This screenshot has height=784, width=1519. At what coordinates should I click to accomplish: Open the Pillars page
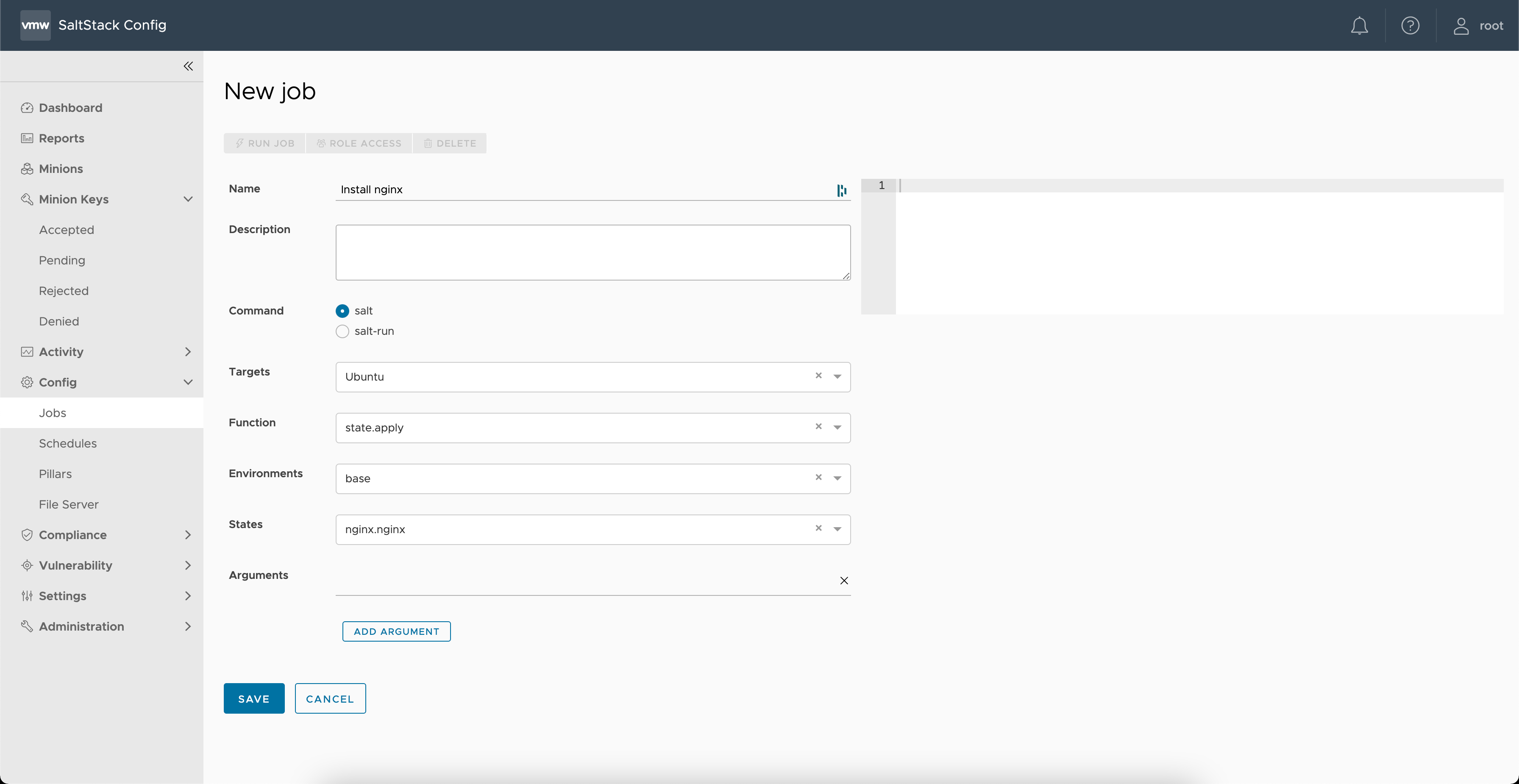(55, 473)
